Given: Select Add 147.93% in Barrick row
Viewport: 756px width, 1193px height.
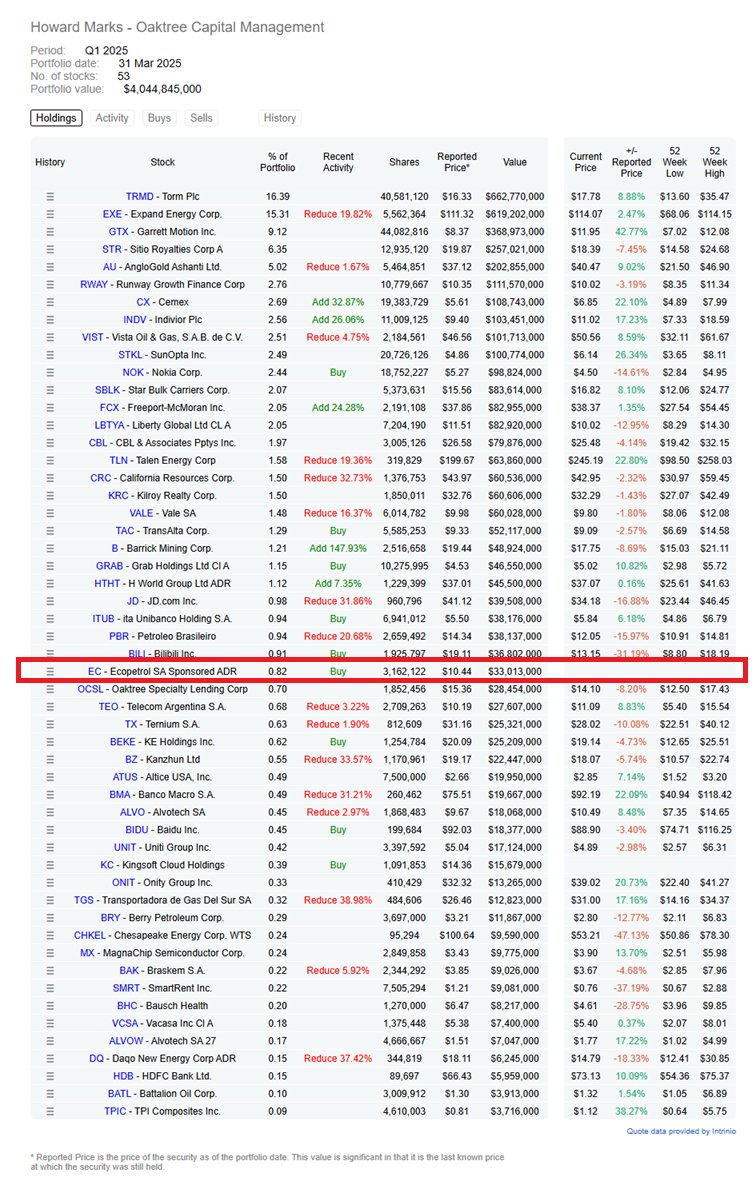Looking at the screenshot, I should tap(338, 548).
